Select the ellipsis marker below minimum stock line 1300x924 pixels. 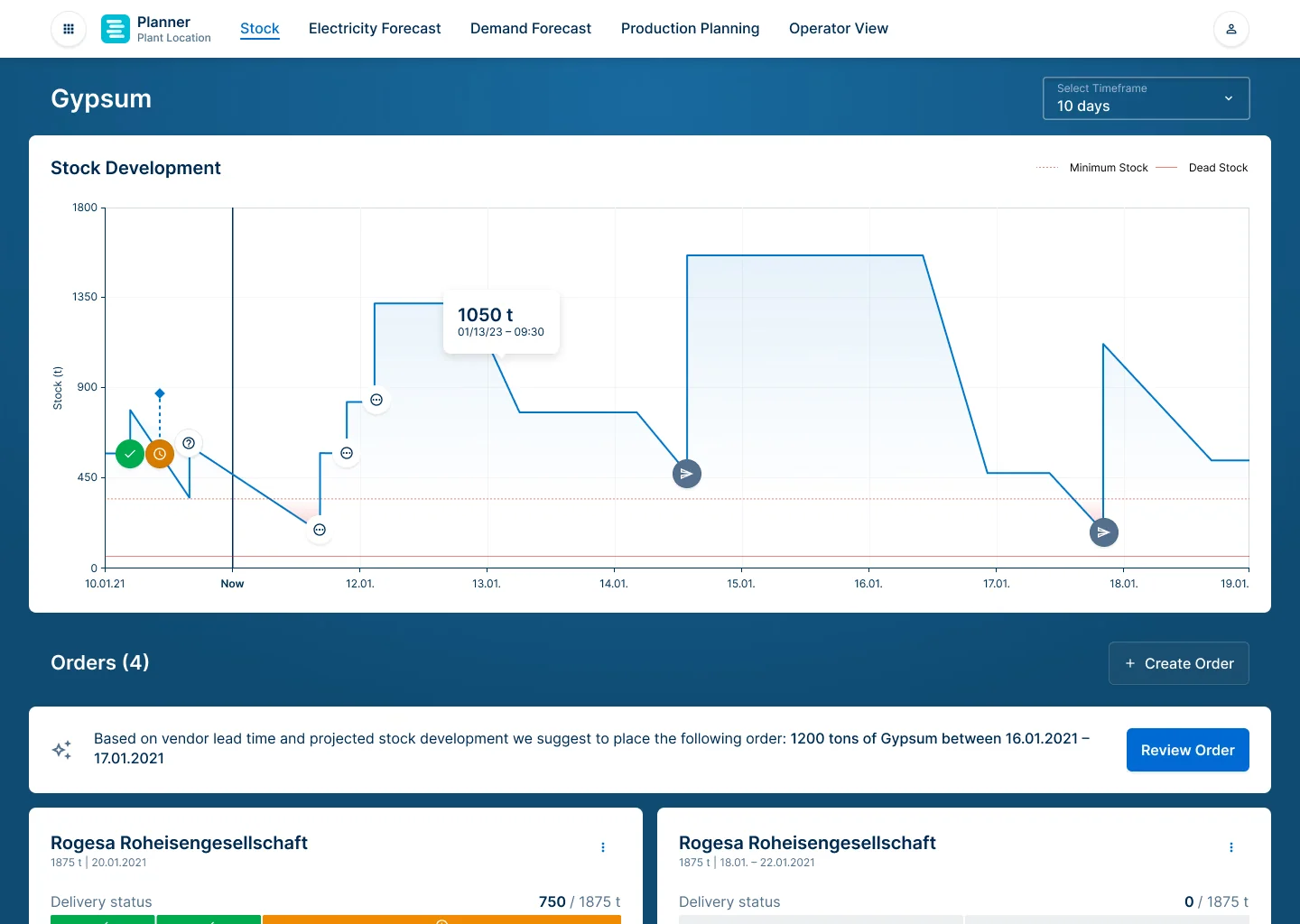point(320,530)
